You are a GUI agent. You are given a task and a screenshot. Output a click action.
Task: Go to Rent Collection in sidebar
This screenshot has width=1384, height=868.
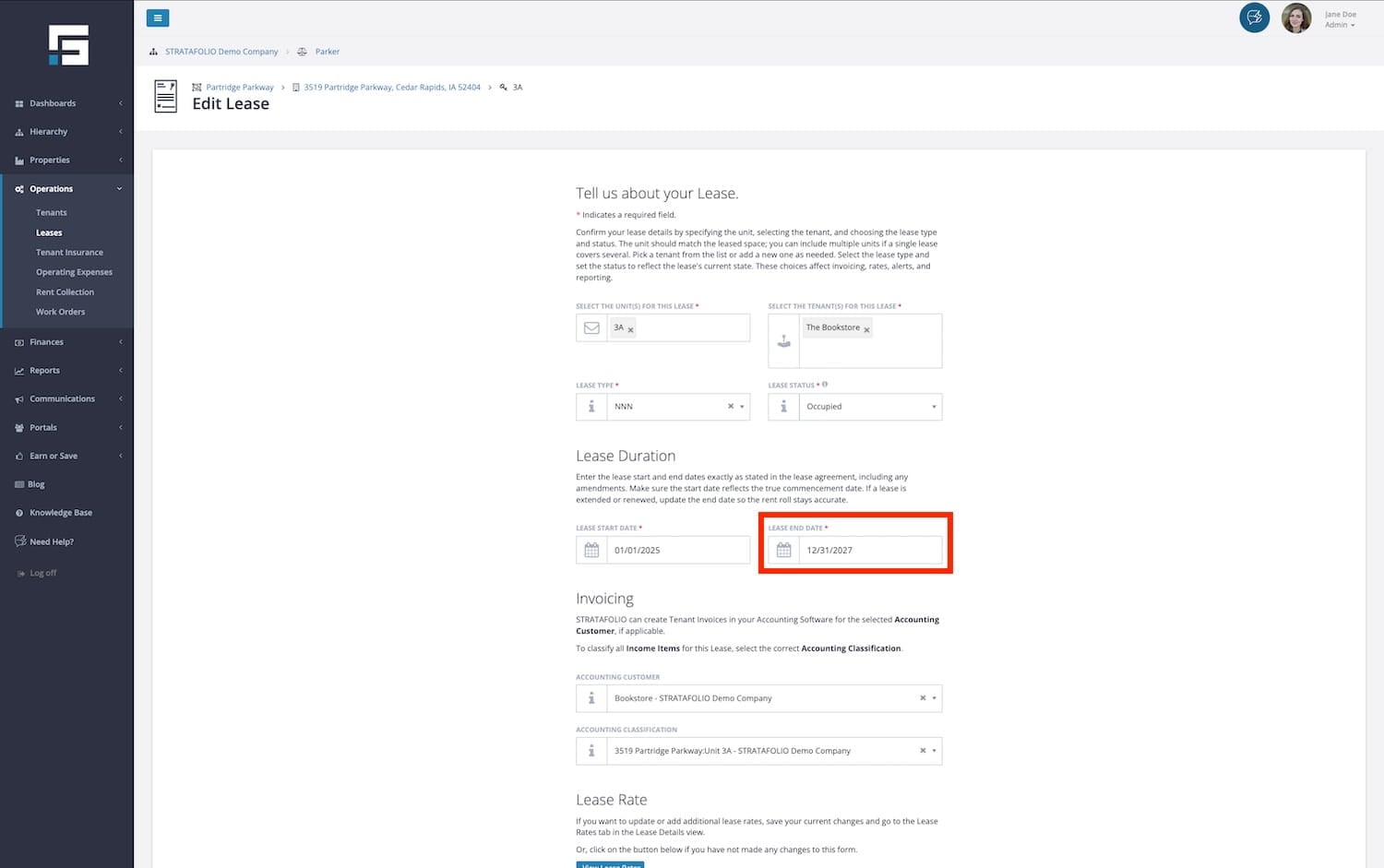tap(65, 292)
